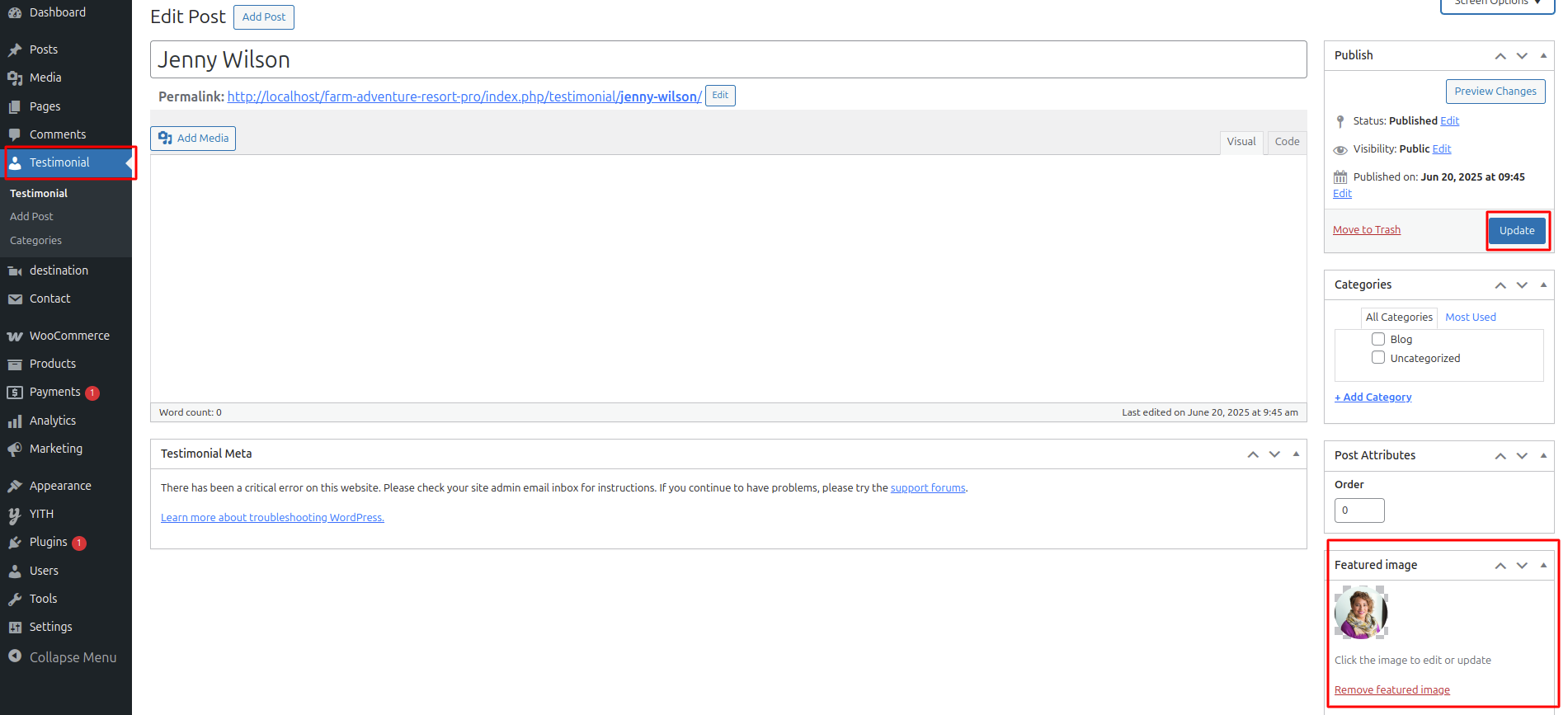This screenshot has width=1568, height=715.
Task: Click the WooCommerce logo icon
Action: (x=15, y=336)
